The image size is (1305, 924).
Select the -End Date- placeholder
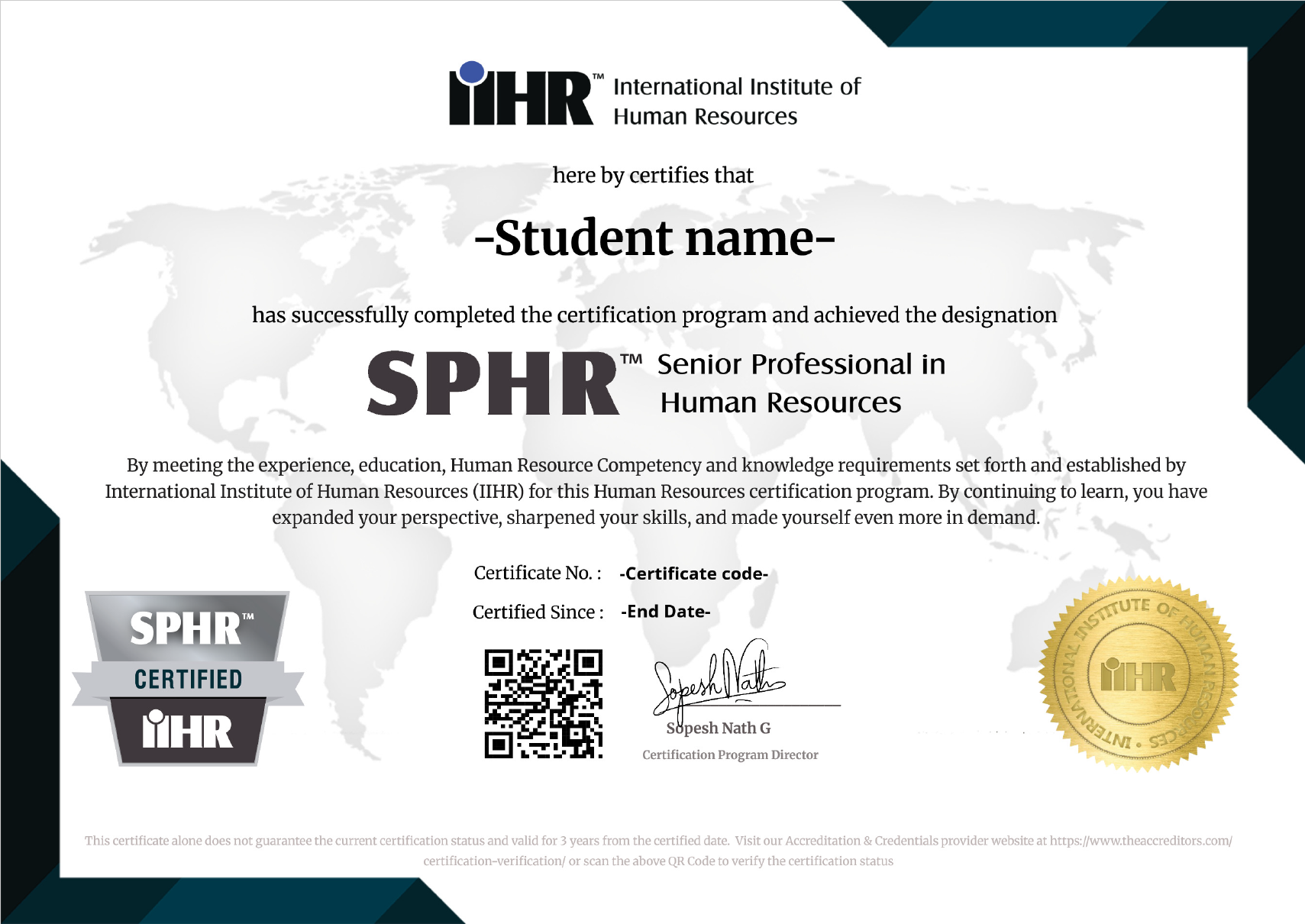pyautogui.click(x=665, y=612)
